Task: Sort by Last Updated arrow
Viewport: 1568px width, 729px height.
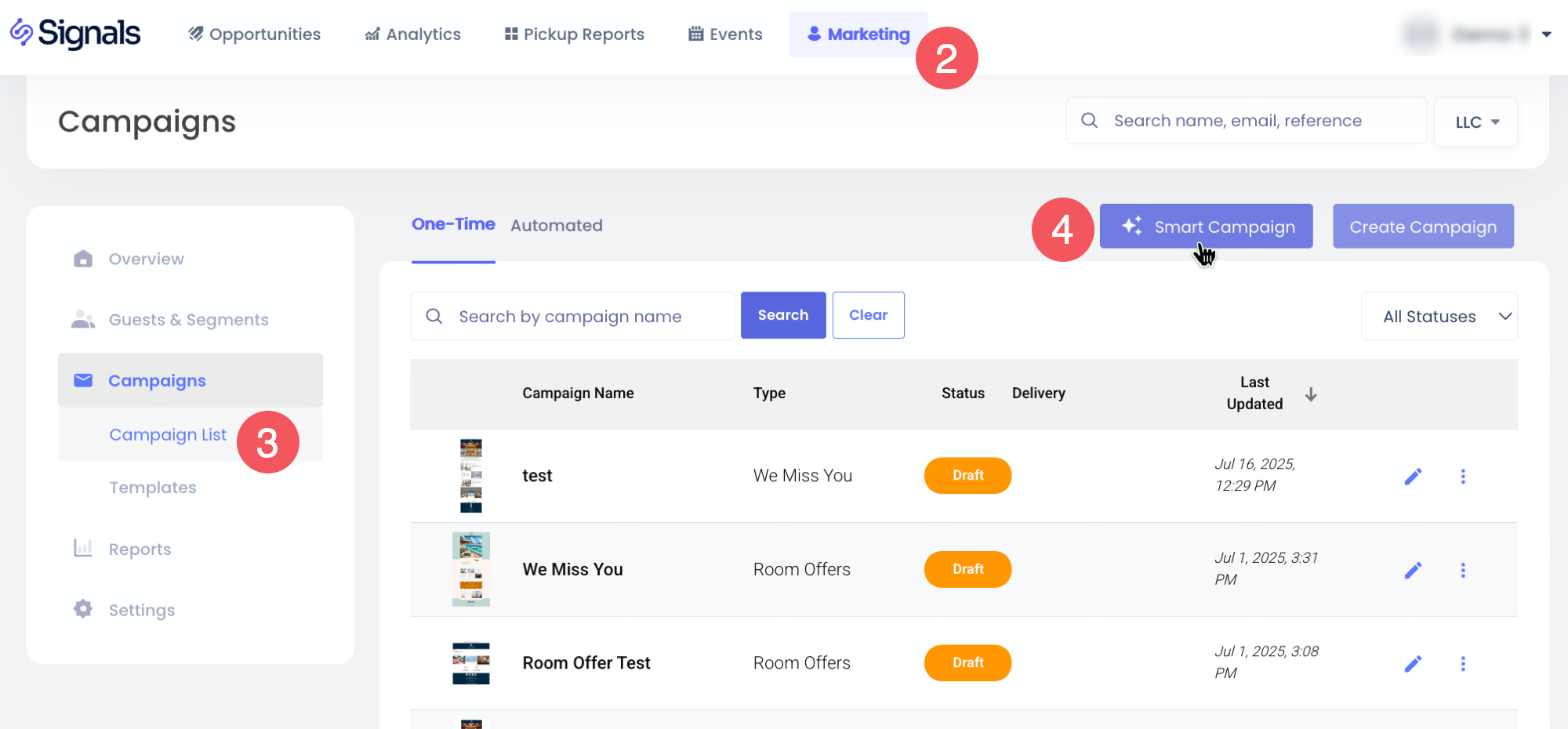Action: 1311,394
